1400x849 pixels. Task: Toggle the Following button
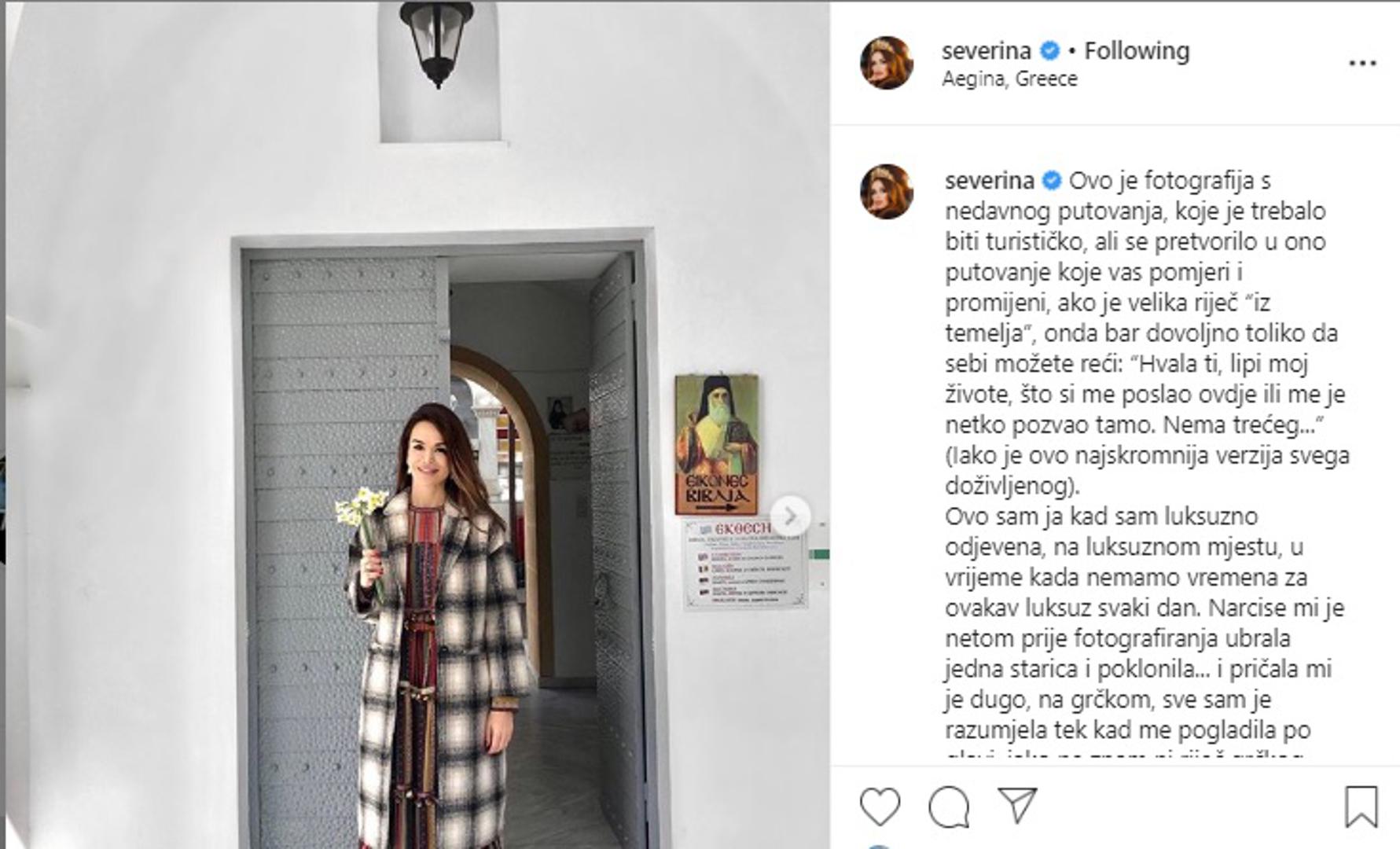pos(1137,51)
